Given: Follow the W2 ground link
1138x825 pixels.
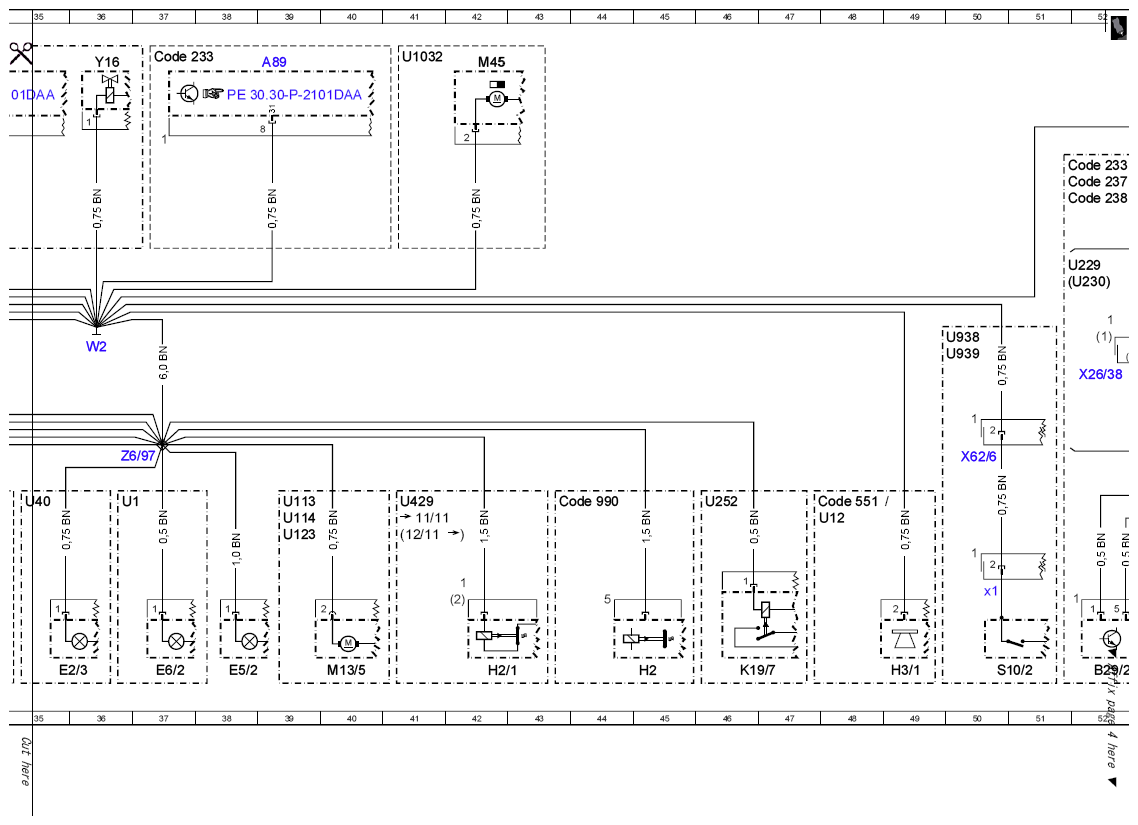Looking at the screenshot, I should [96, 347].
